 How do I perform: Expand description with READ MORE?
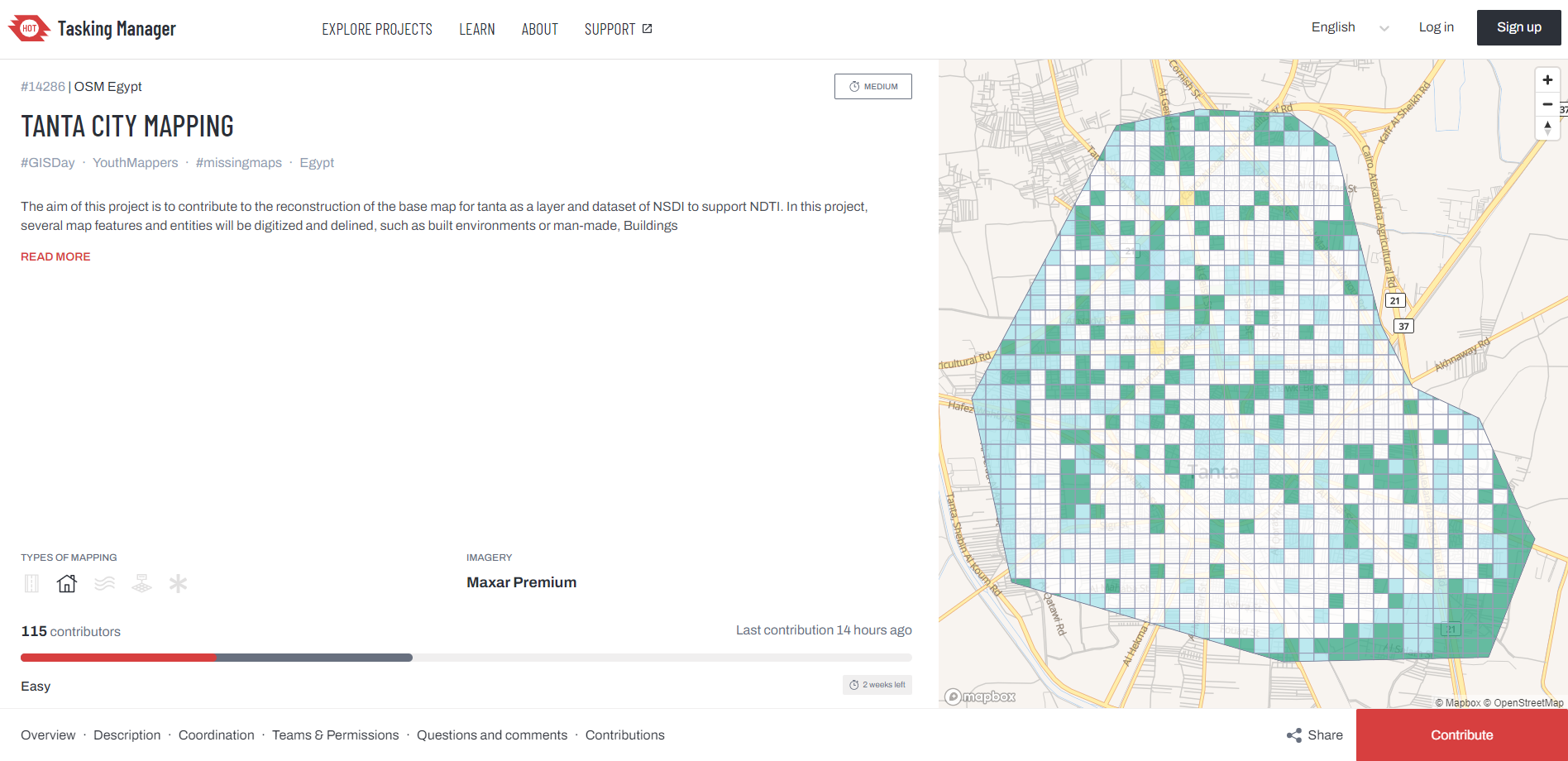tap(55, 257)
